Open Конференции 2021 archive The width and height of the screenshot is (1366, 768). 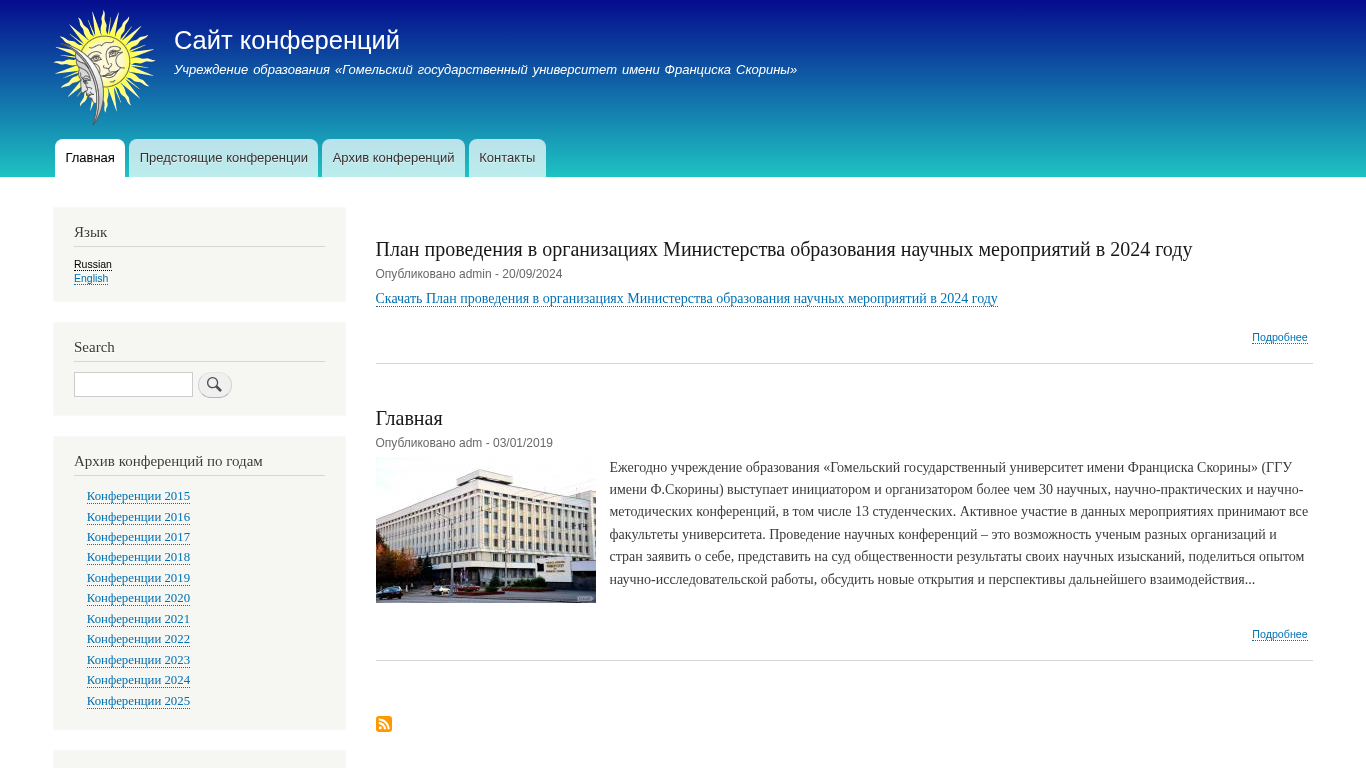pyautogui.click(x=138, y=619)
